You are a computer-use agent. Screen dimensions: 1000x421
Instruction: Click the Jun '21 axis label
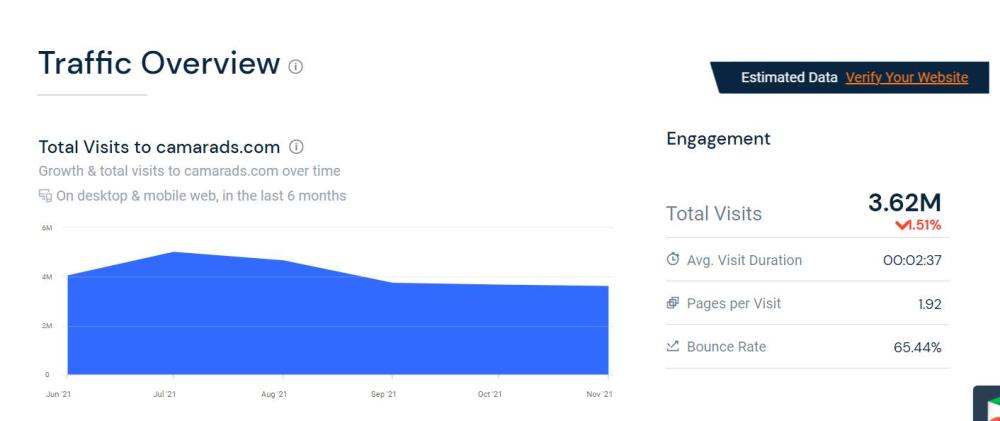[x=59, y=395]
